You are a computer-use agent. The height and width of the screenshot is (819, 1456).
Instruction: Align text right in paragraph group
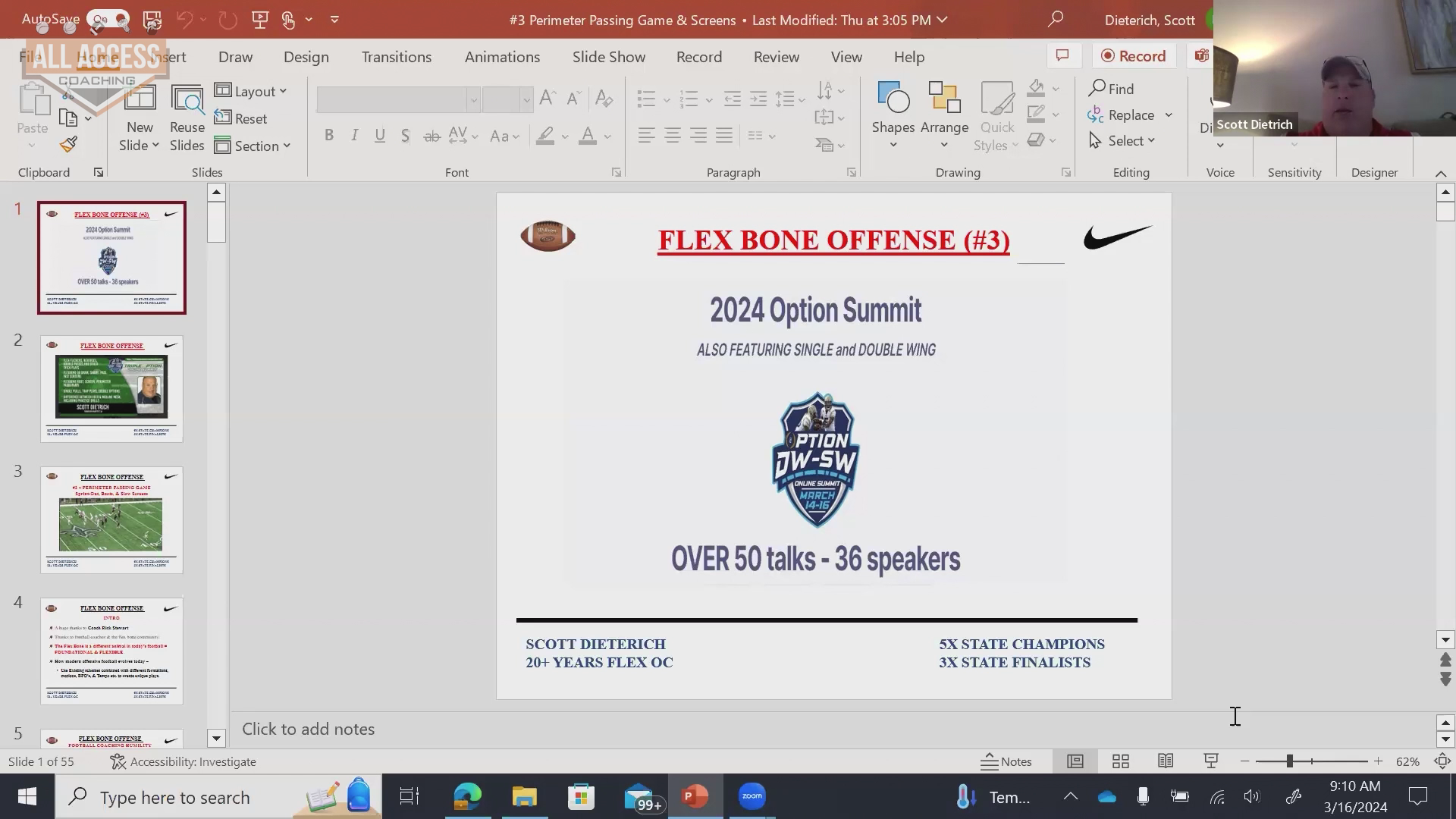pyautogui.click(x=698, y=136)
